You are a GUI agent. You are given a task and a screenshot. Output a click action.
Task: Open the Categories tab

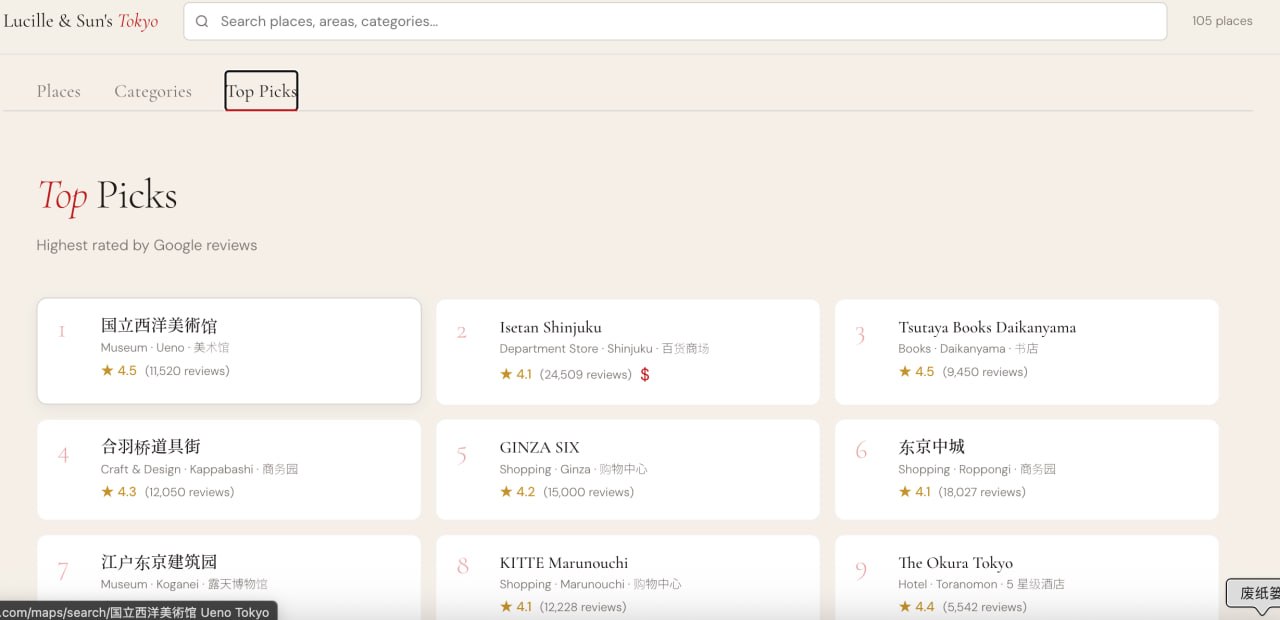pos(153,91)
